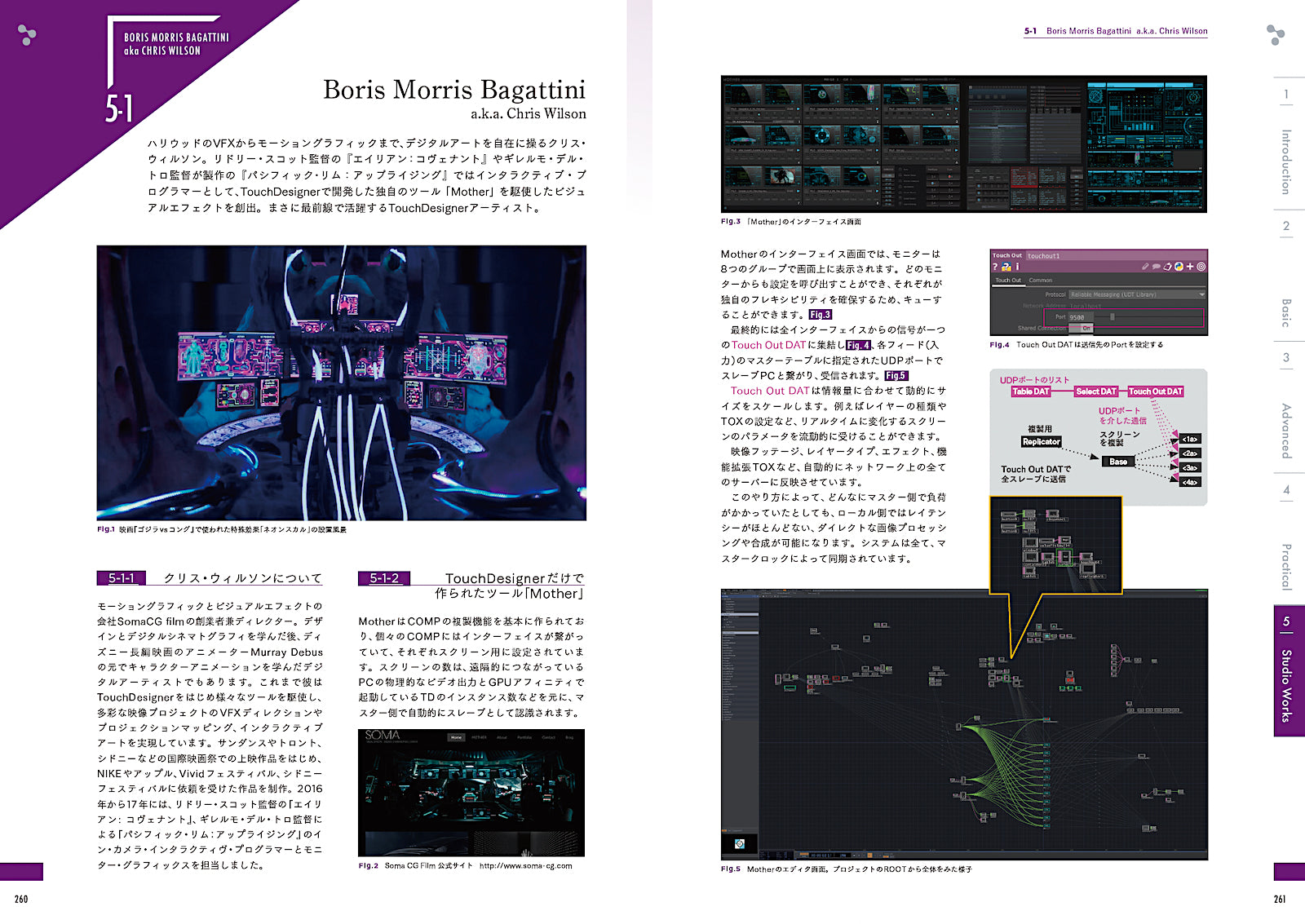Select the pencil edit icon in the touchout1 toolbar
This screenshot has width=1305, height=924.
[x=1145, y=266]
